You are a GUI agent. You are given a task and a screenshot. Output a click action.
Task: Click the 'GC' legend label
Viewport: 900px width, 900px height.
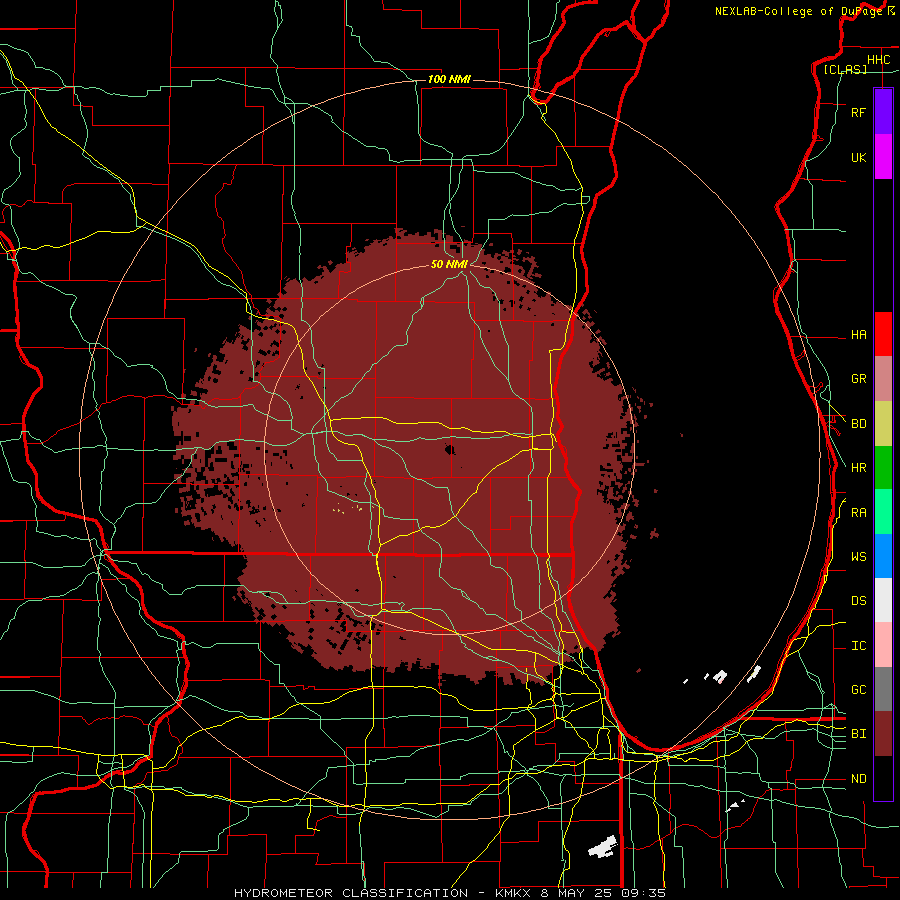tap(858, 689)
